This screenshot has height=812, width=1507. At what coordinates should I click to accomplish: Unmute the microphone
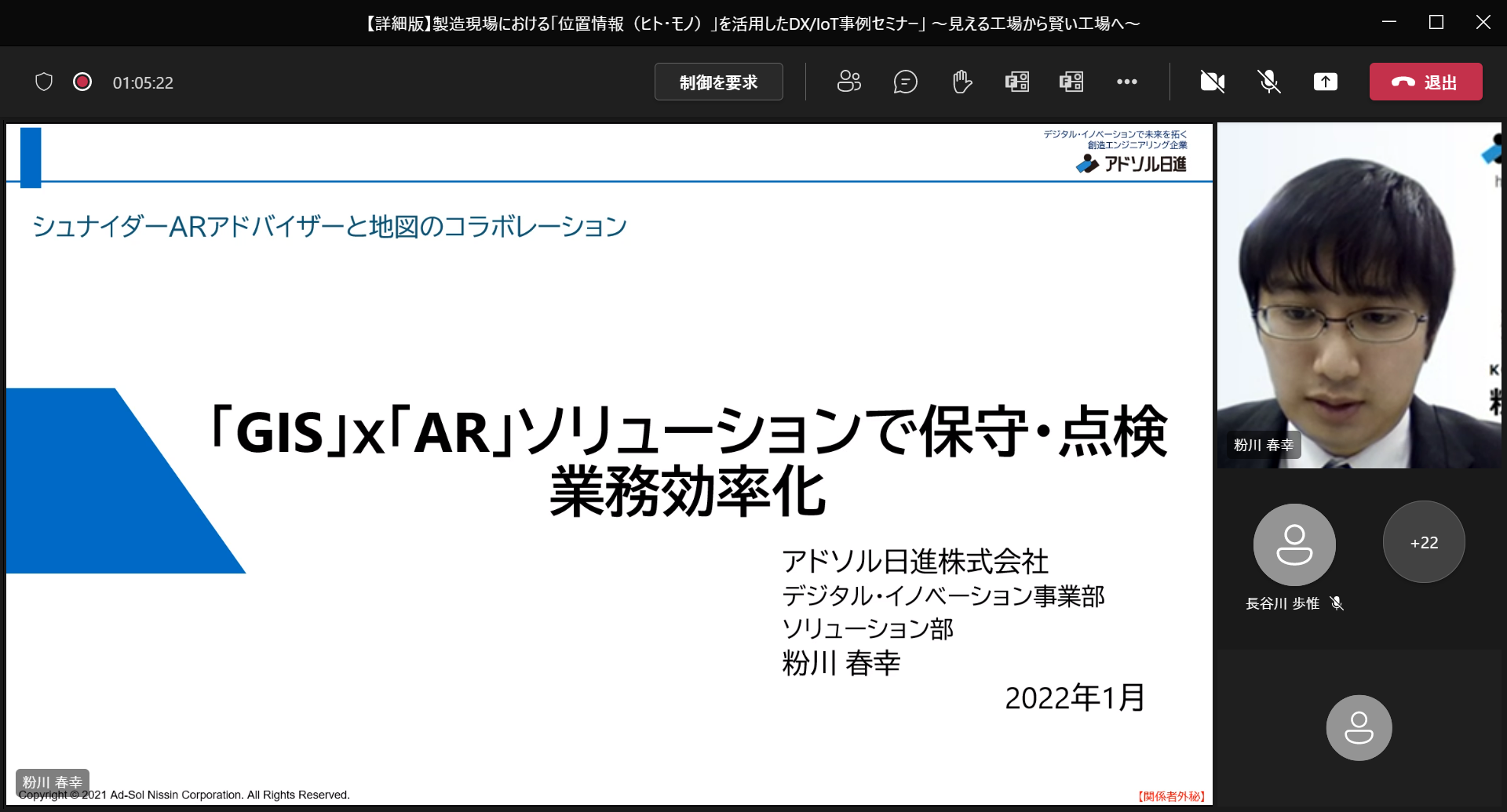click(1269, 82)
